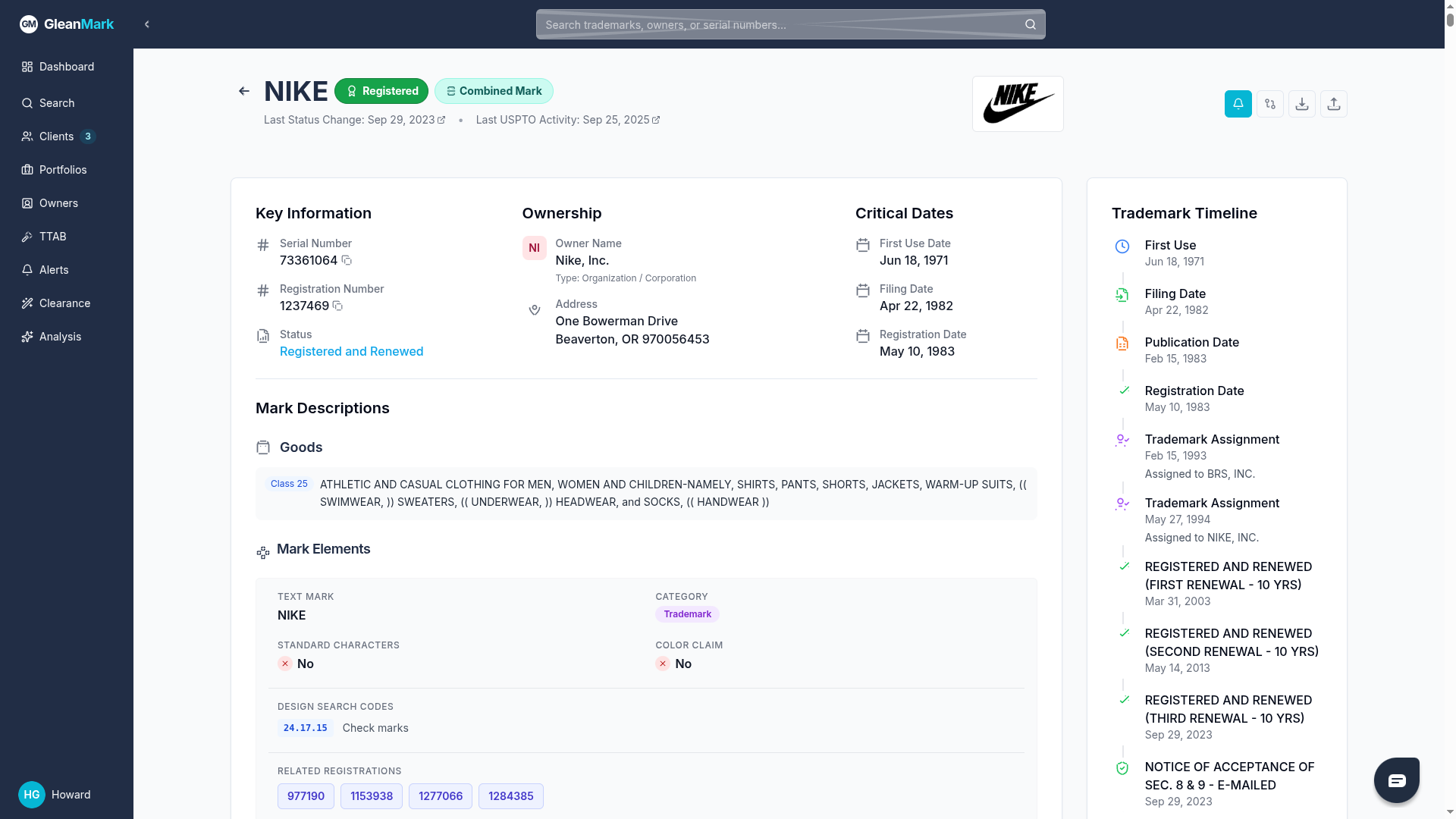Image resolution: width=1456 pixels, height=819 pixels.
Task: Open the Clients section with badge
Action: click(57, 136)
